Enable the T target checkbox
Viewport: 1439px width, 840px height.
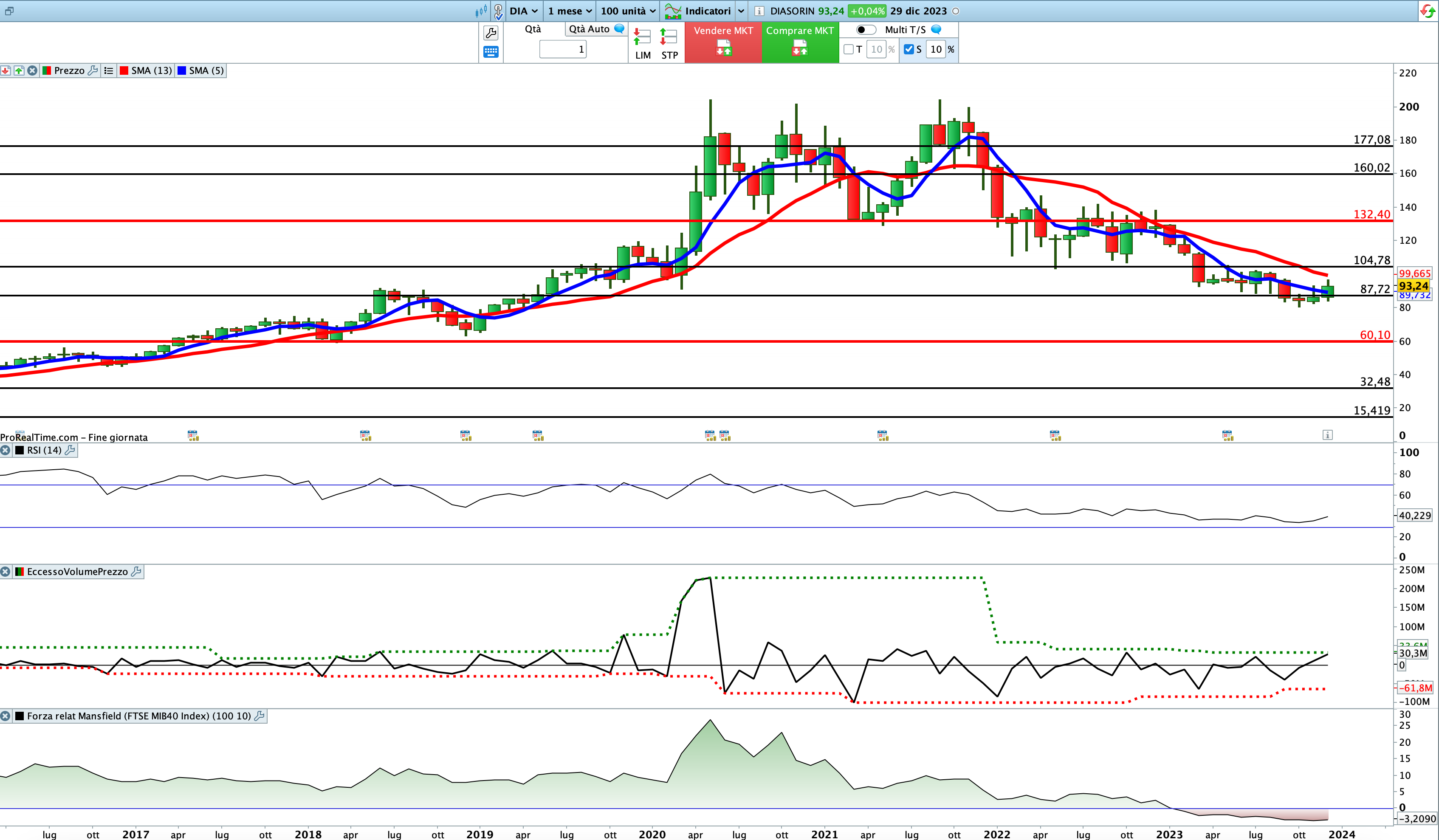849,49
